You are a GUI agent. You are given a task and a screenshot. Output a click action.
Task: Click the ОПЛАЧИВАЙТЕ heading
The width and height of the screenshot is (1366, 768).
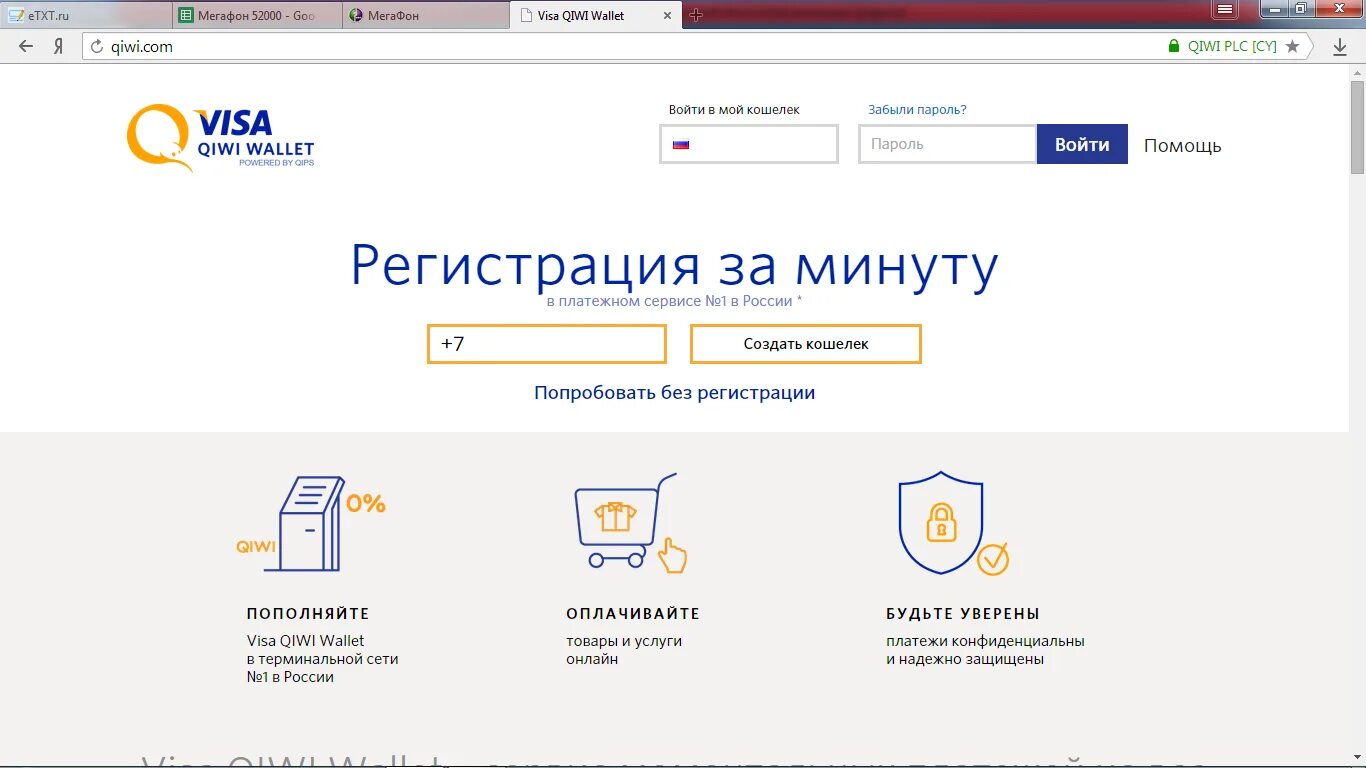point(633,614)
